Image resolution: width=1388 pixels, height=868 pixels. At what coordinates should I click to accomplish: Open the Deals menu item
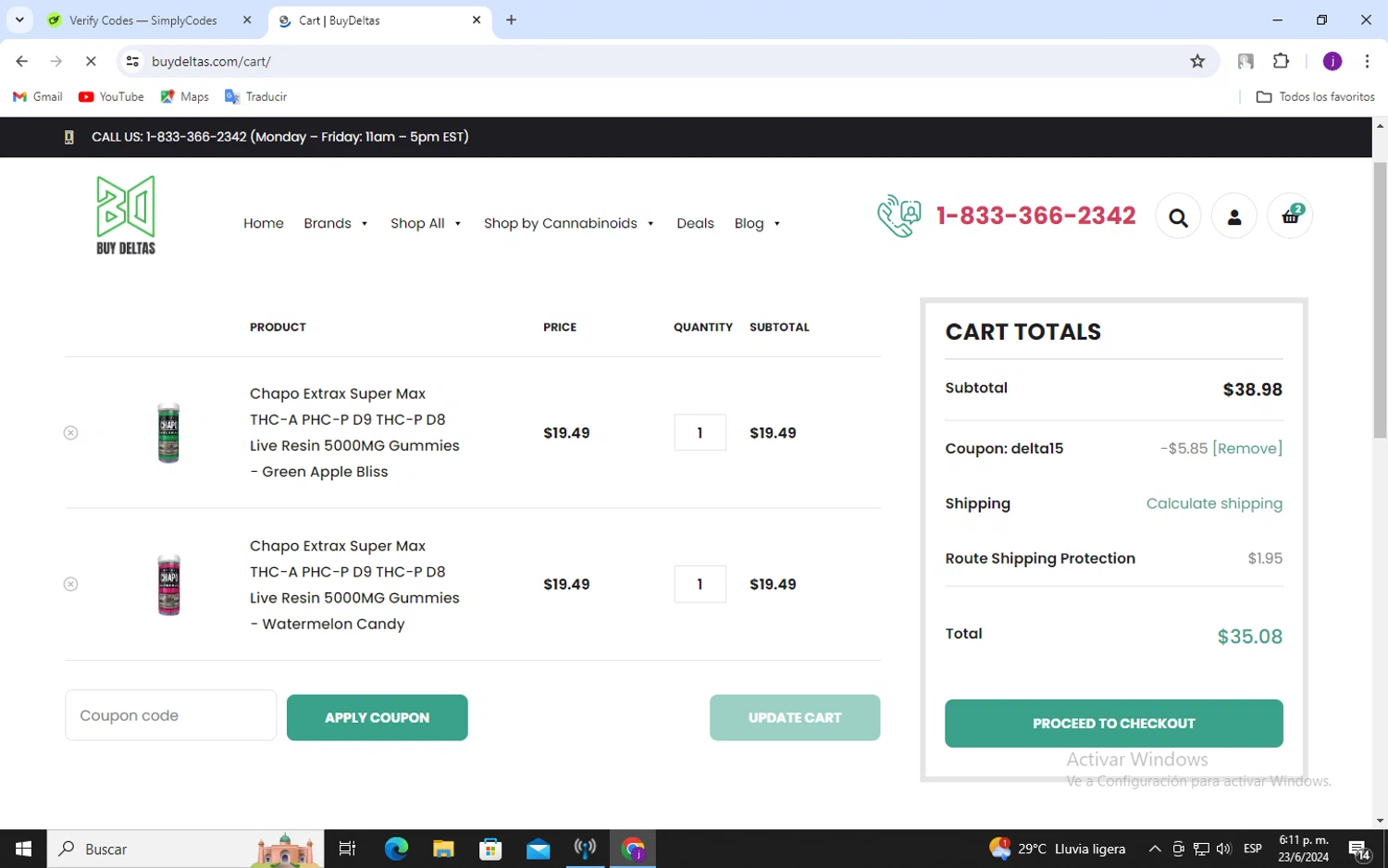click(695, 223)
